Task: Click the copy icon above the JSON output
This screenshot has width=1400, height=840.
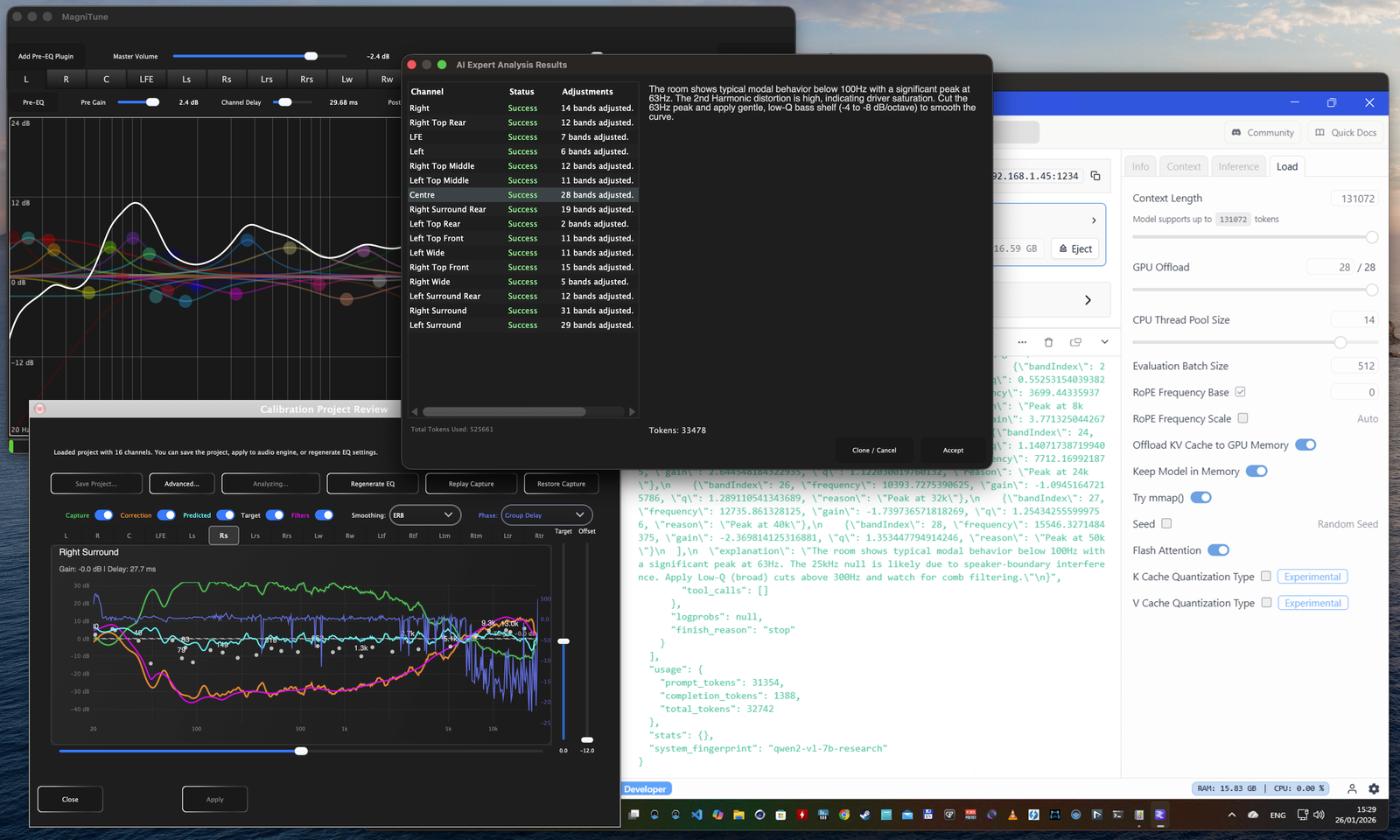Action: (1075, 342)
